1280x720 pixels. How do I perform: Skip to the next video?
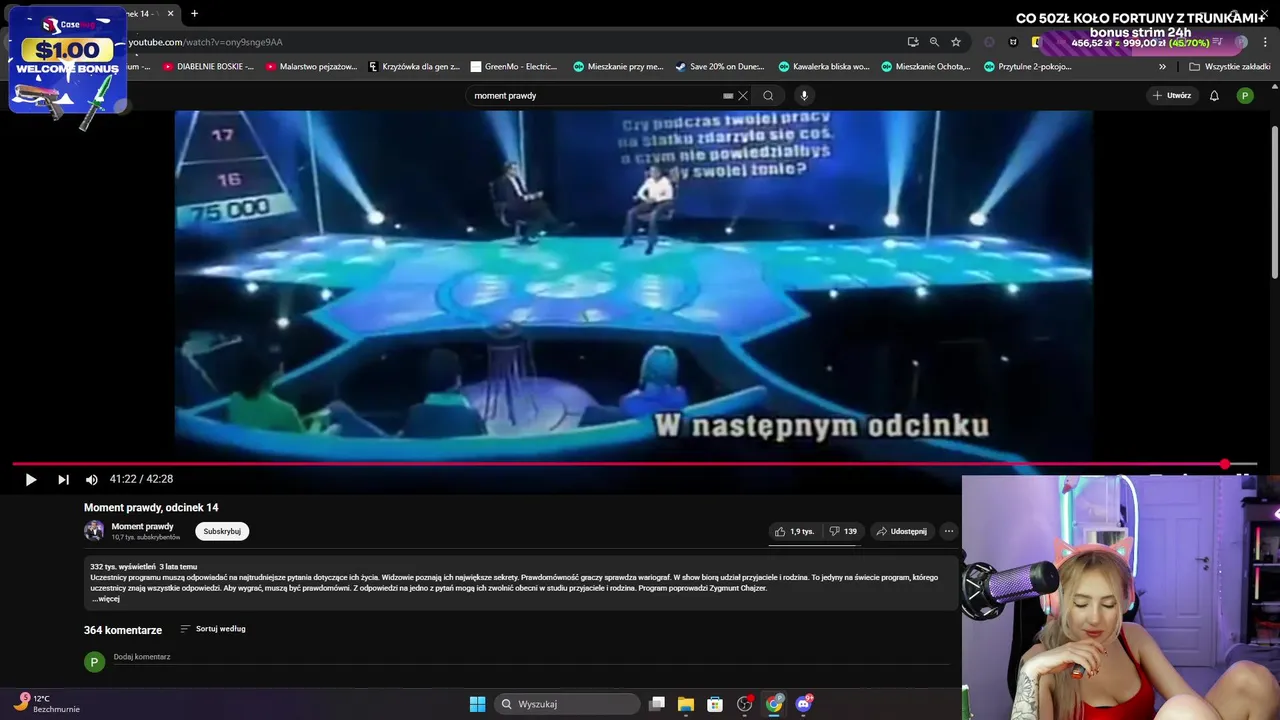coord(63,480)
